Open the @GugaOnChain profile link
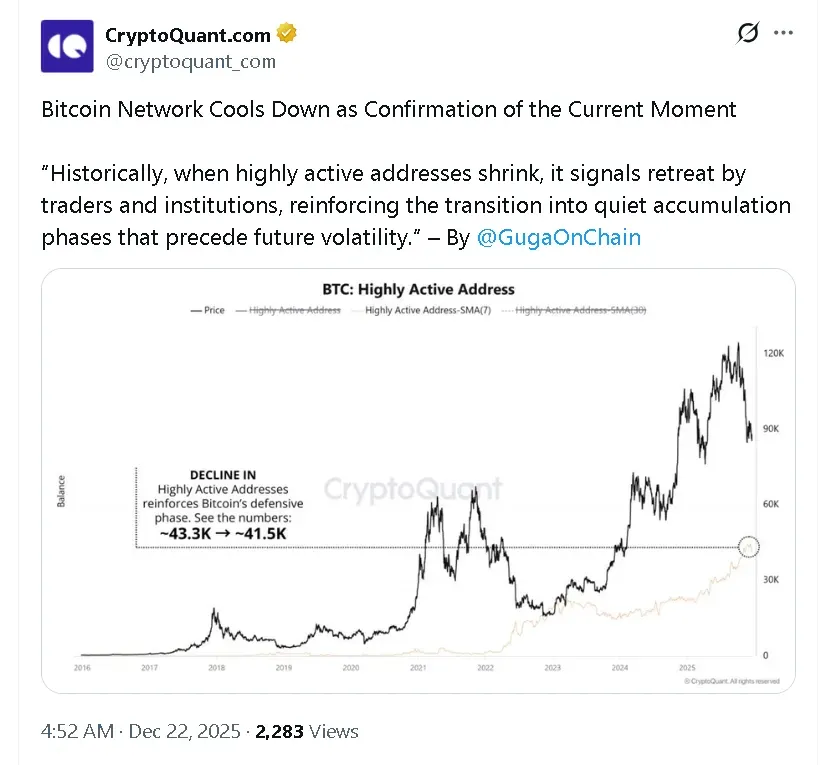The image size is (839, 765). pyautogui.click(x=558, y=237)
